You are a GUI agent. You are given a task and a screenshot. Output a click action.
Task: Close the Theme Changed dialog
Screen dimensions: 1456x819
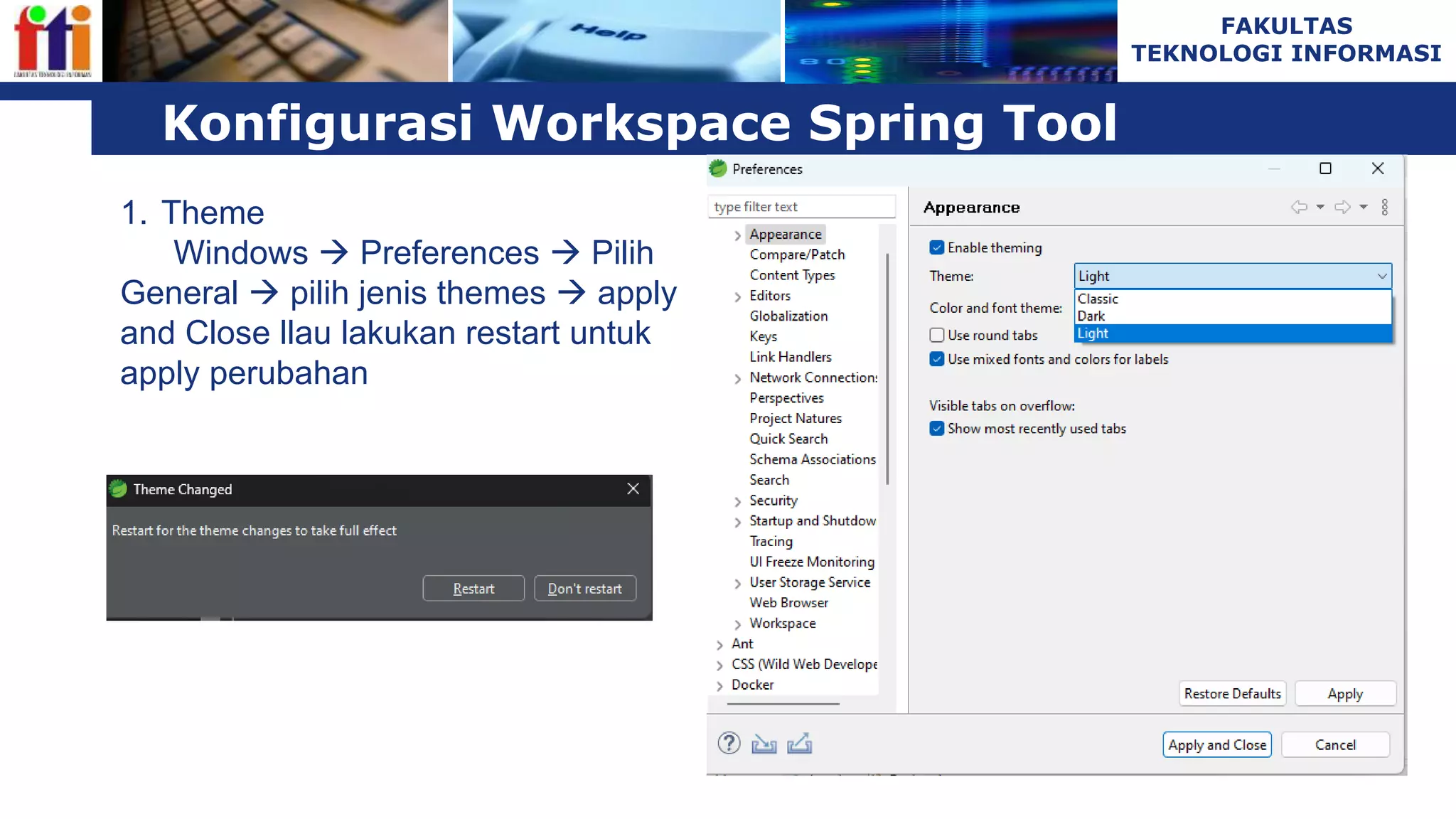tap(633, 488)
